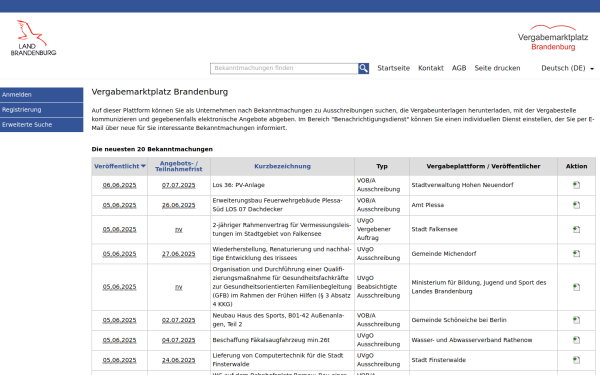Image resolution: width=600 pixels, height=375 pixels.
Task: Open action icon for Ministerium für Bildung row
Action: [576, 287]
